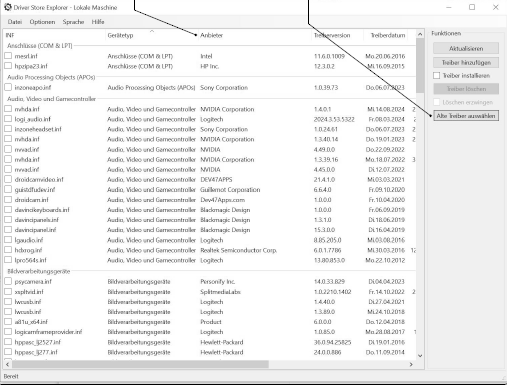Click the horizontal scrollbar thumb
The width and height of the screenshot is (507, 385).
pos(140,364)
